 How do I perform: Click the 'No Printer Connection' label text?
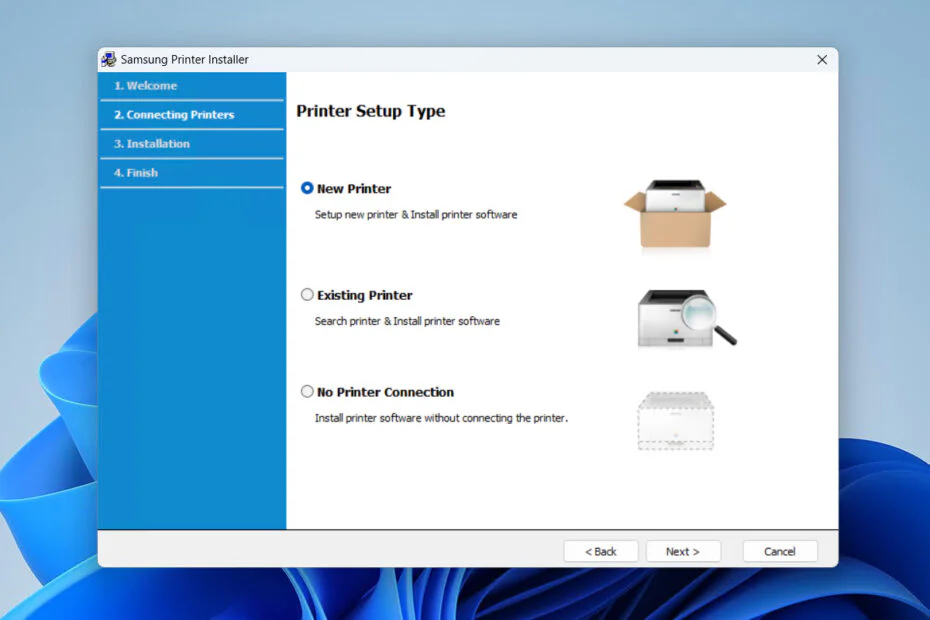coord(386,392)
